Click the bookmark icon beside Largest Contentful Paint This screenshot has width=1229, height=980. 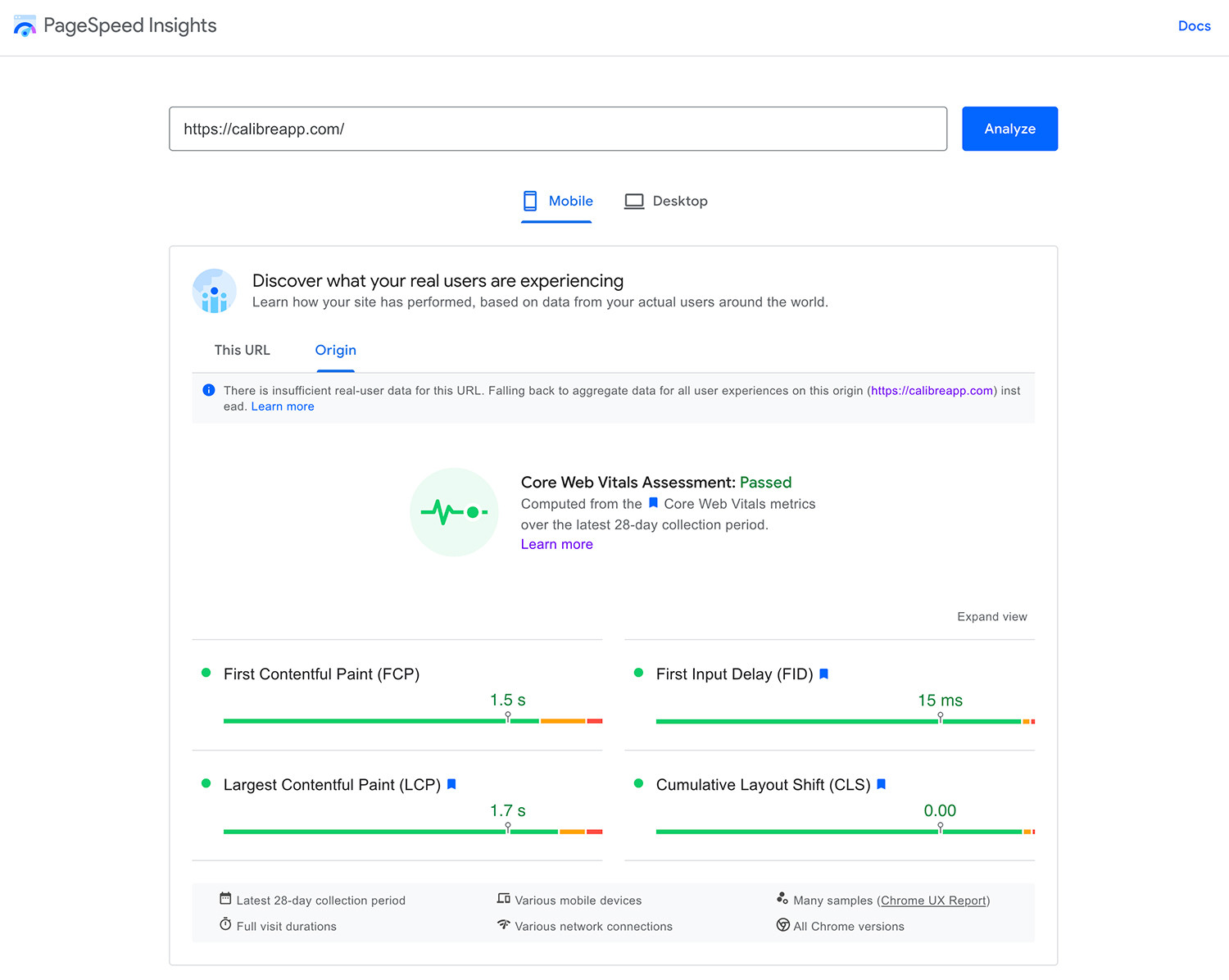(451, 784)
